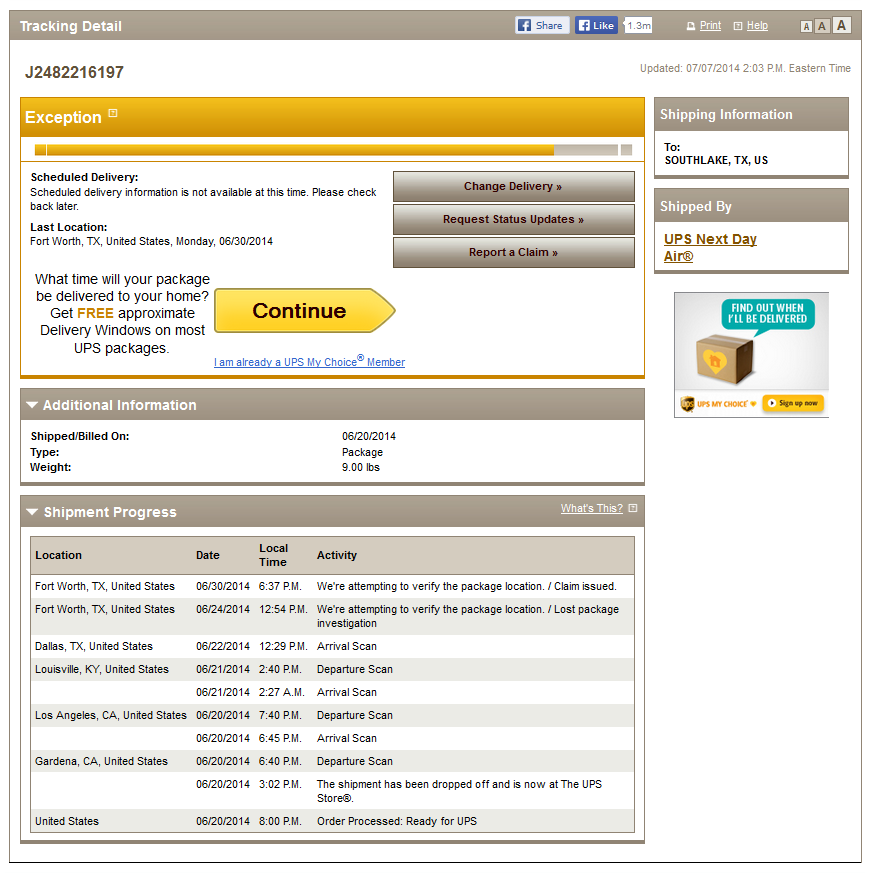Click the Los Angeles, CA, United States location
Image resolution: width=871 pixels, height=873 pixels.
111,715
